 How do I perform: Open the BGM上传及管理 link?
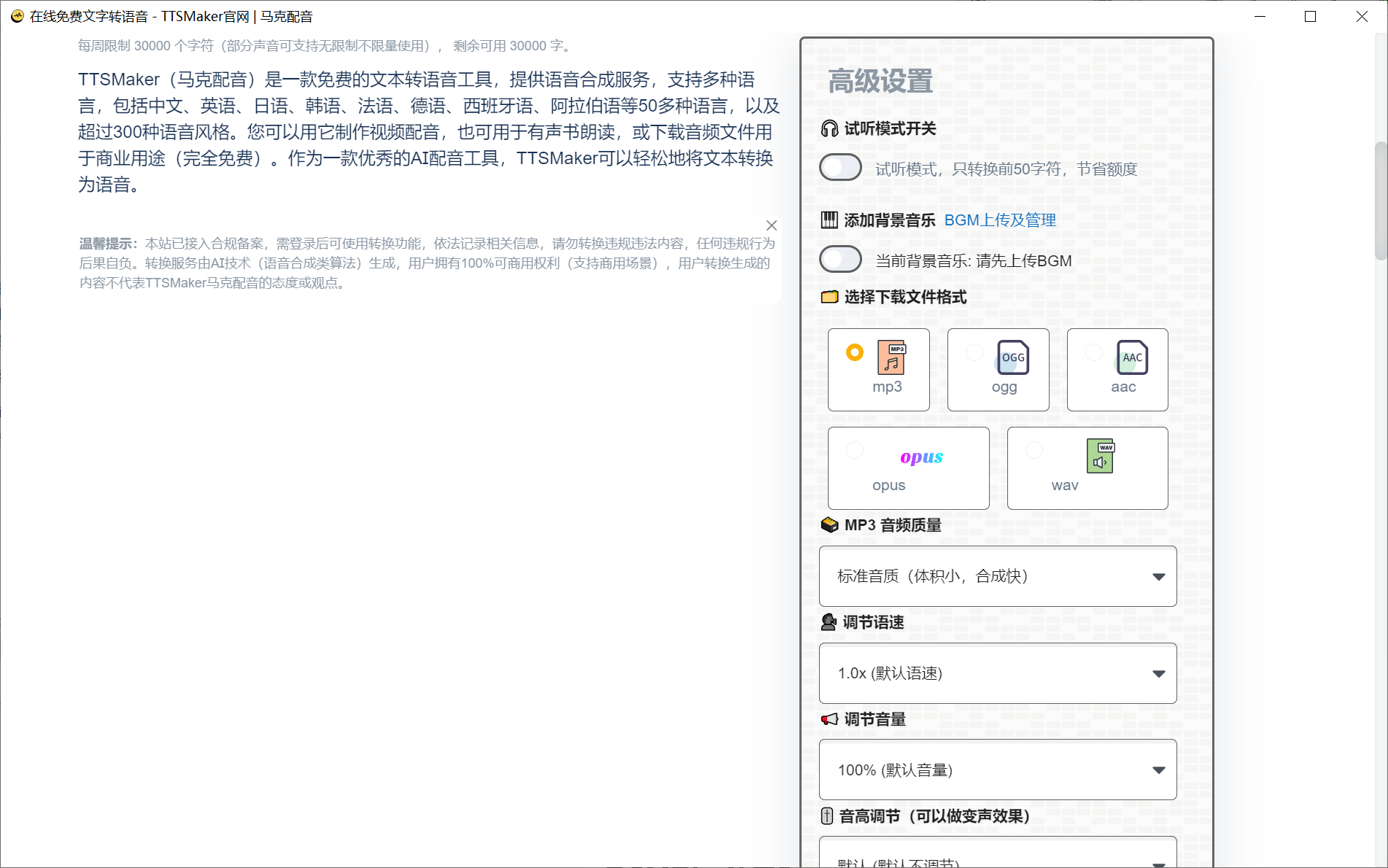(1000, 220)
